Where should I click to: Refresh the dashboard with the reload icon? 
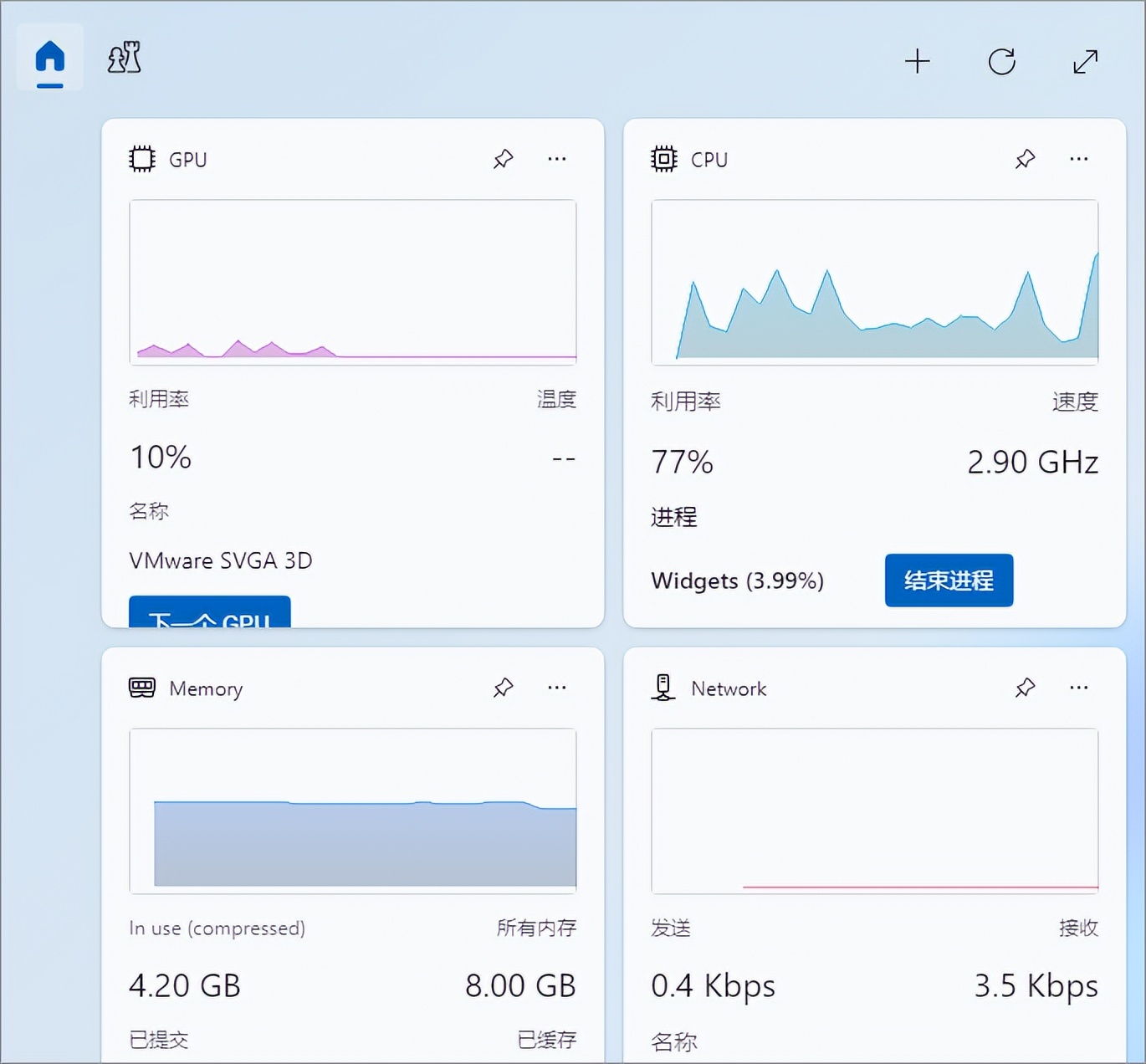(x=1002, y=61)
